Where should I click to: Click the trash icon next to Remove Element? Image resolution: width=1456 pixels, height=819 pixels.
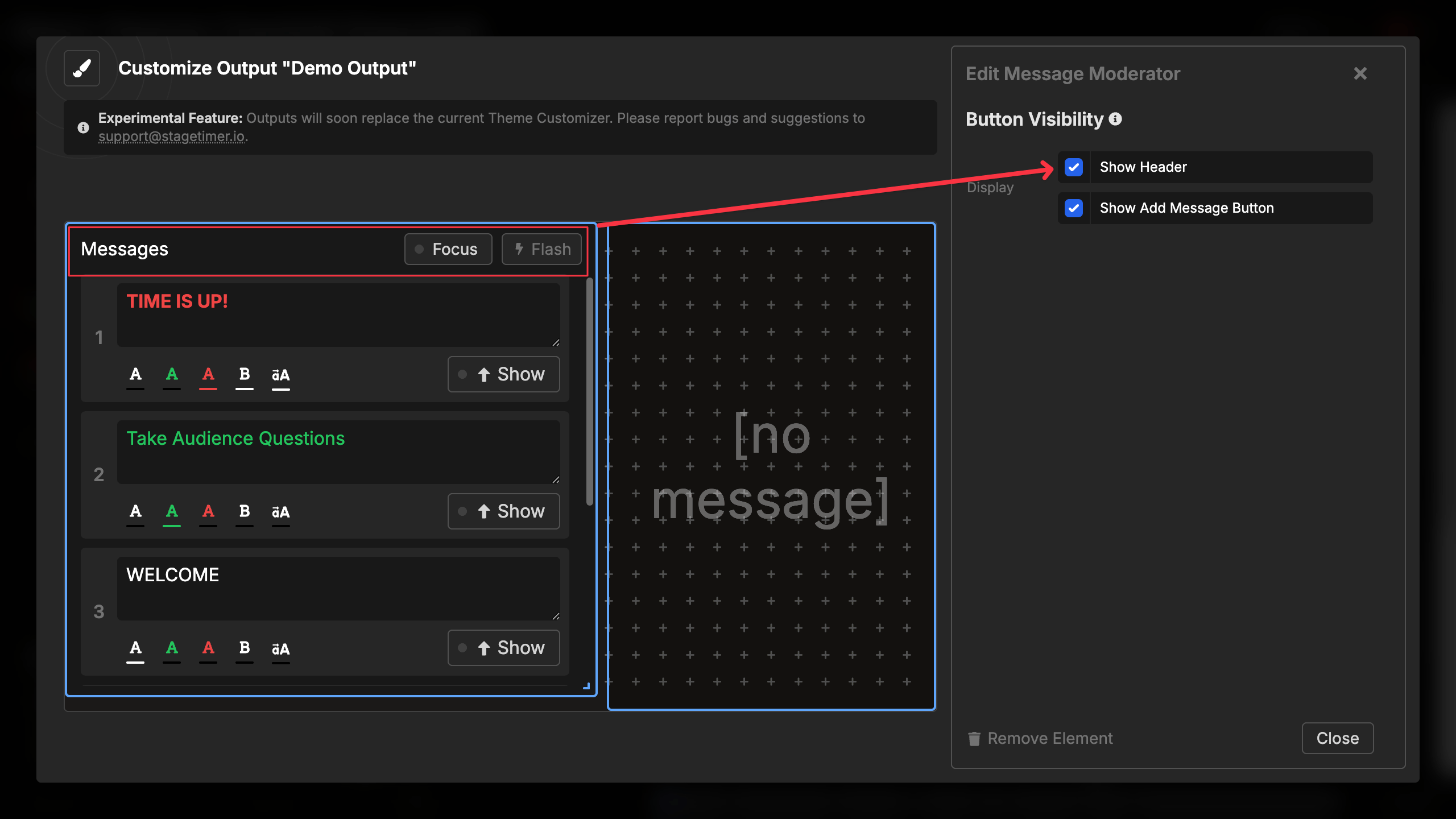pos(974,738)
